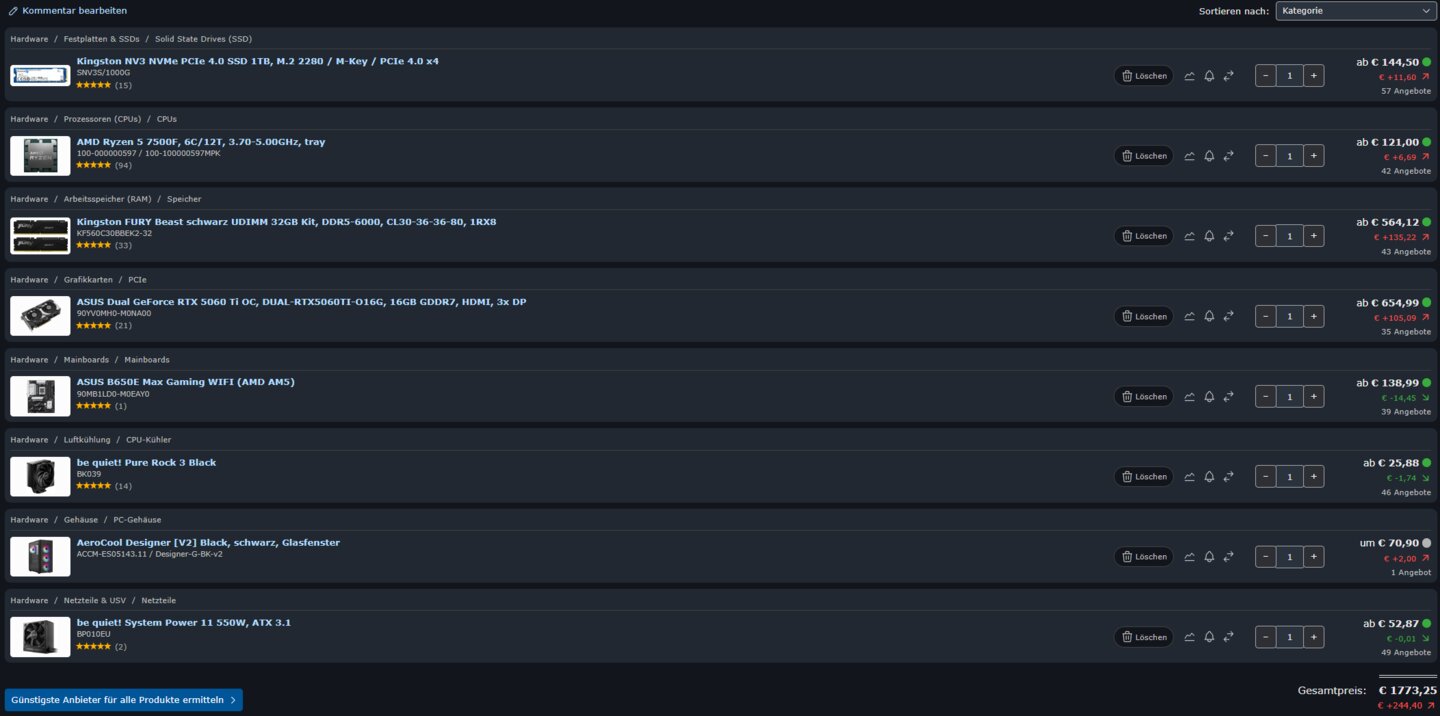Click swap arrows icon for Kingston FURY Beast RAM

point(1229,236)
